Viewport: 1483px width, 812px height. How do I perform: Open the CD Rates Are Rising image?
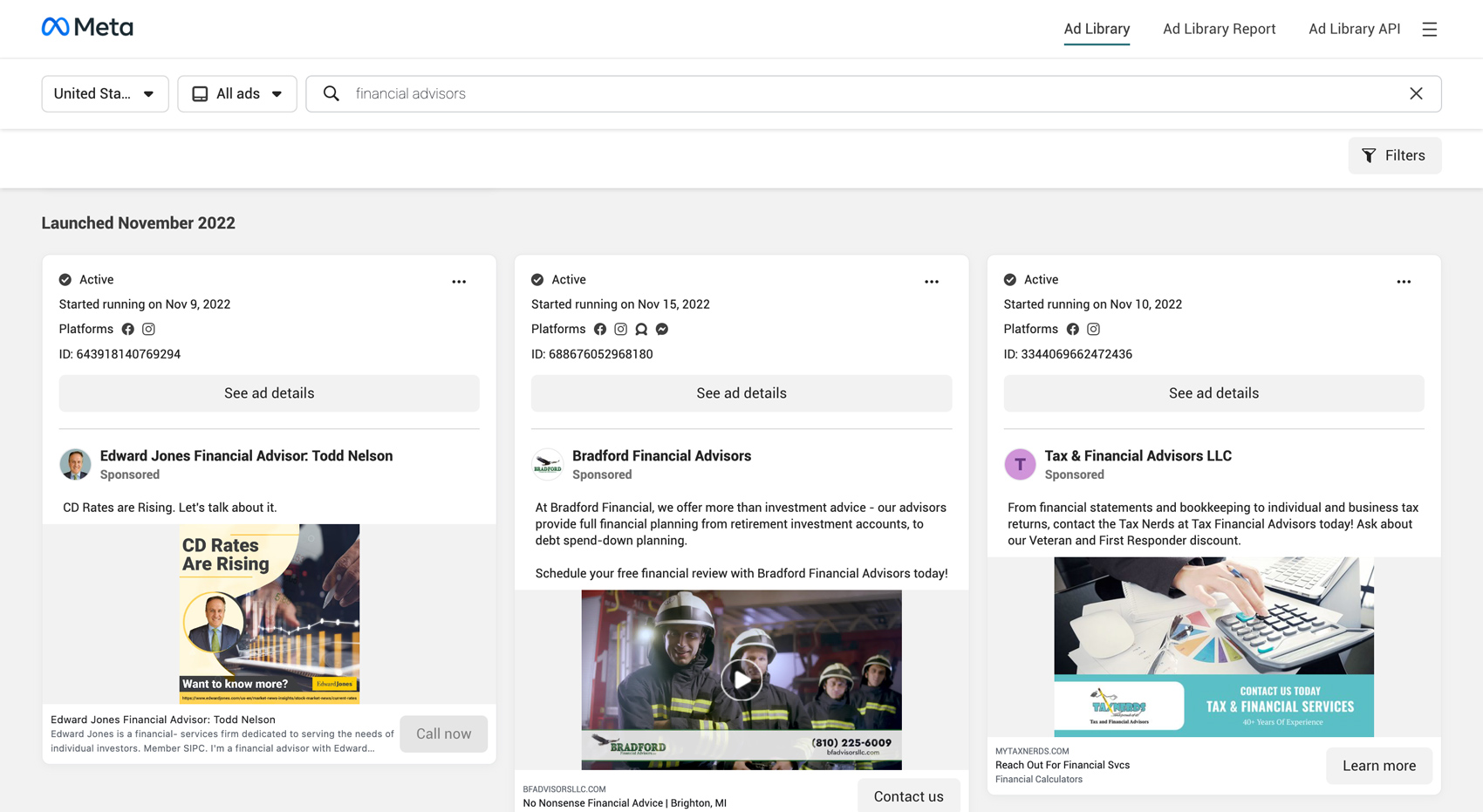[x=269, y=613]
